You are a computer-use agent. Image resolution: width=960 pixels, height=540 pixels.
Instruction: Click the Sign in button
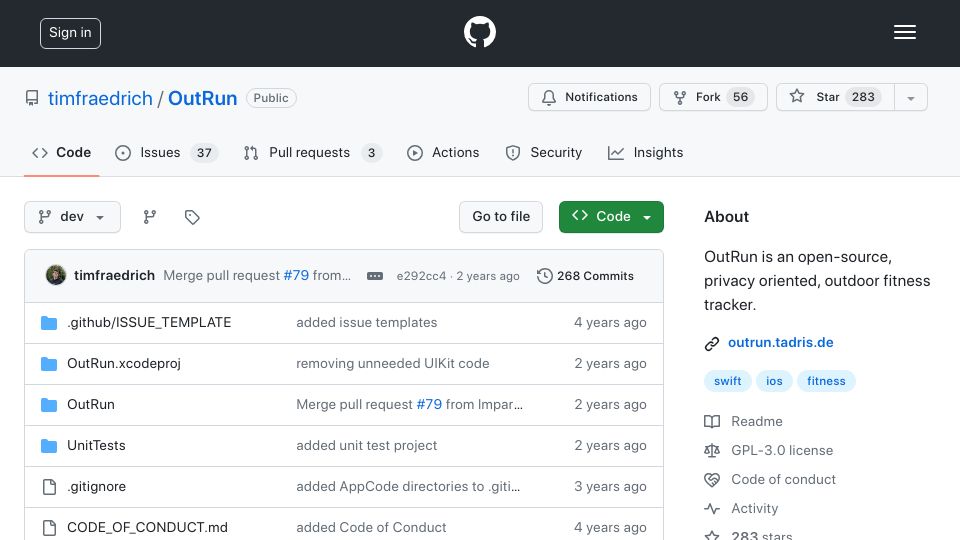tap(70, 33)
